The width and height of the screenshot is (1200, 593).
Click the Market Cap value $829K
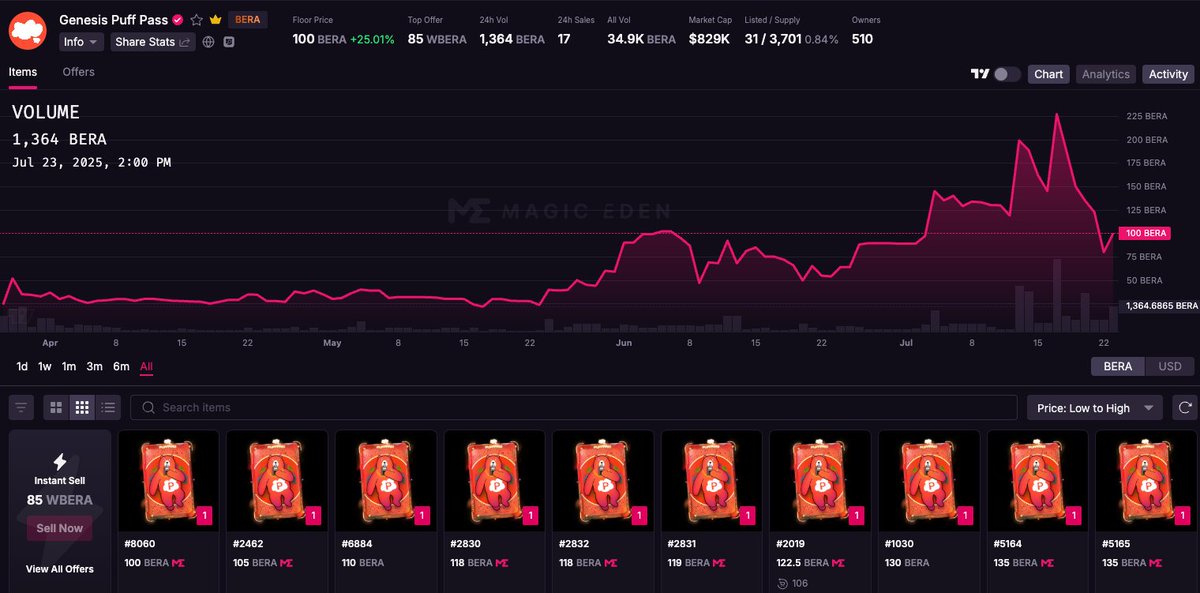tap(711, 39)
